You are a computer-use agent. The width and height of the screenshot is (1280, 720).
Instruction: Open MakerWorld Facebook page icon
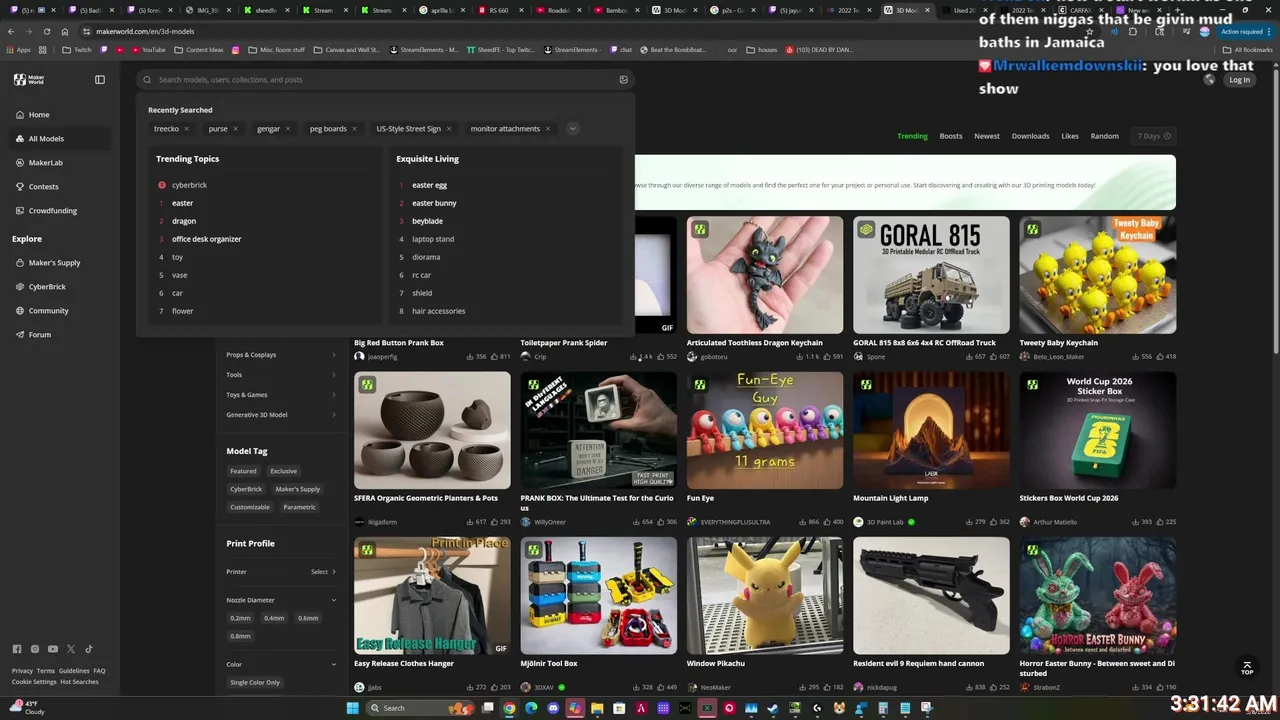tap(16, 649)
